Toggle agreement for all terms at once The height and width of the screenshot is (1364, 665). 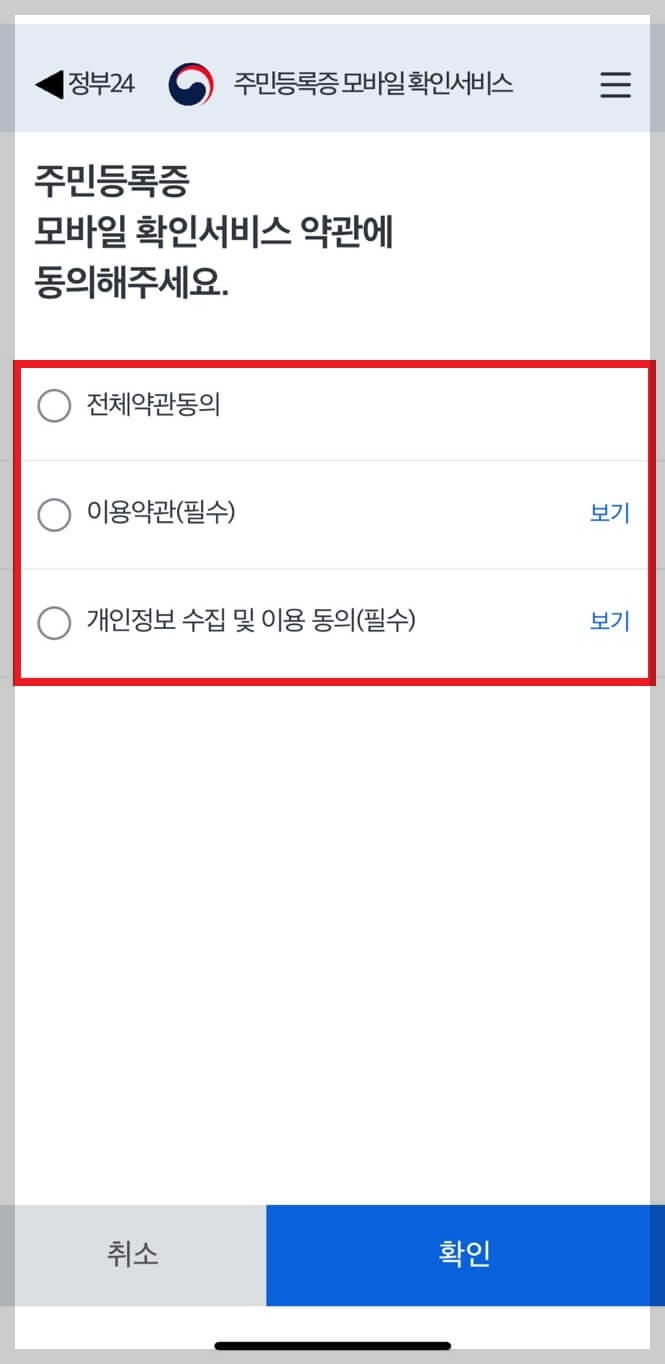pyautogui.click(x=54, y=406)
